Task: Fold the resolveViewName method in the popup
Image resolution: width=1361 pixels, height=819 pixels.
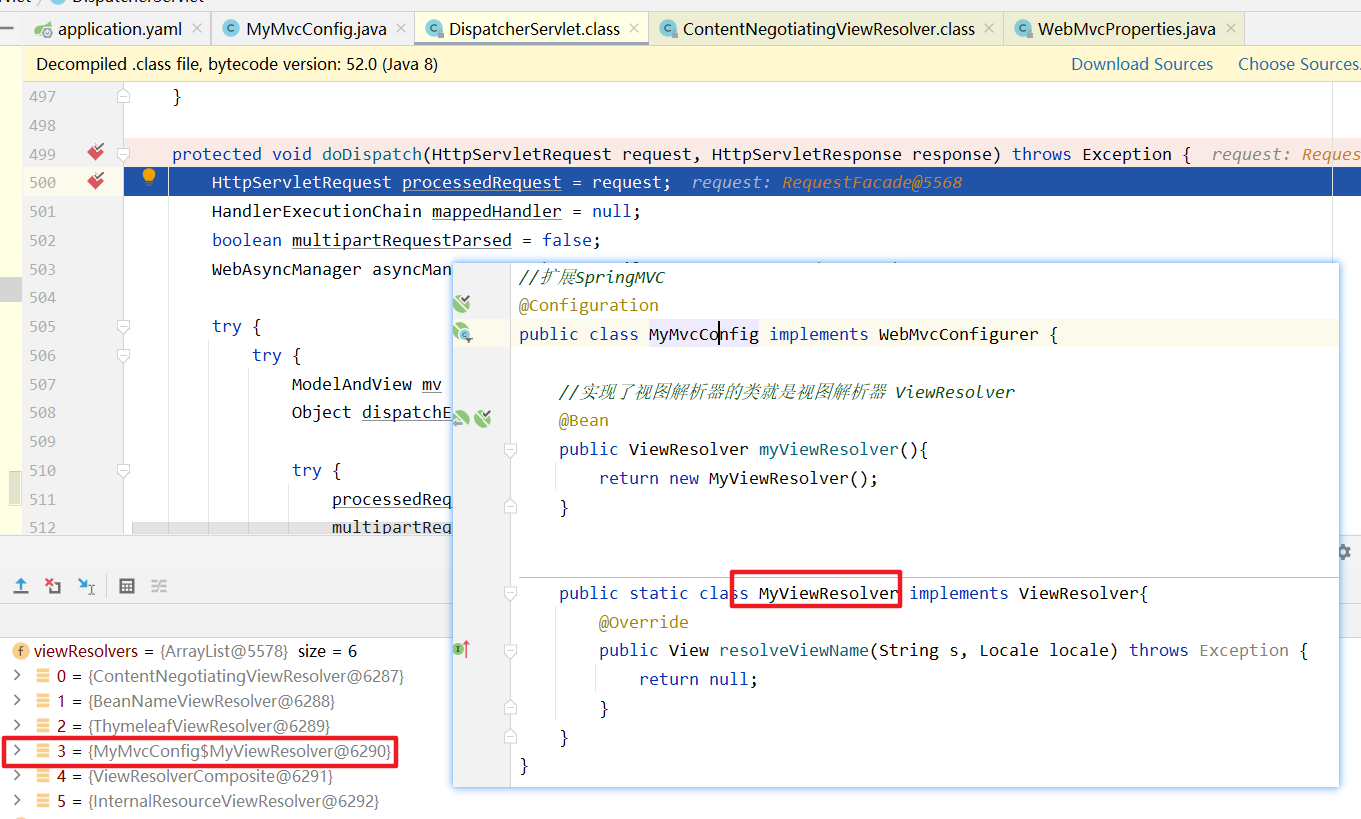Action: pyautogui.click(x=510, y=650)
